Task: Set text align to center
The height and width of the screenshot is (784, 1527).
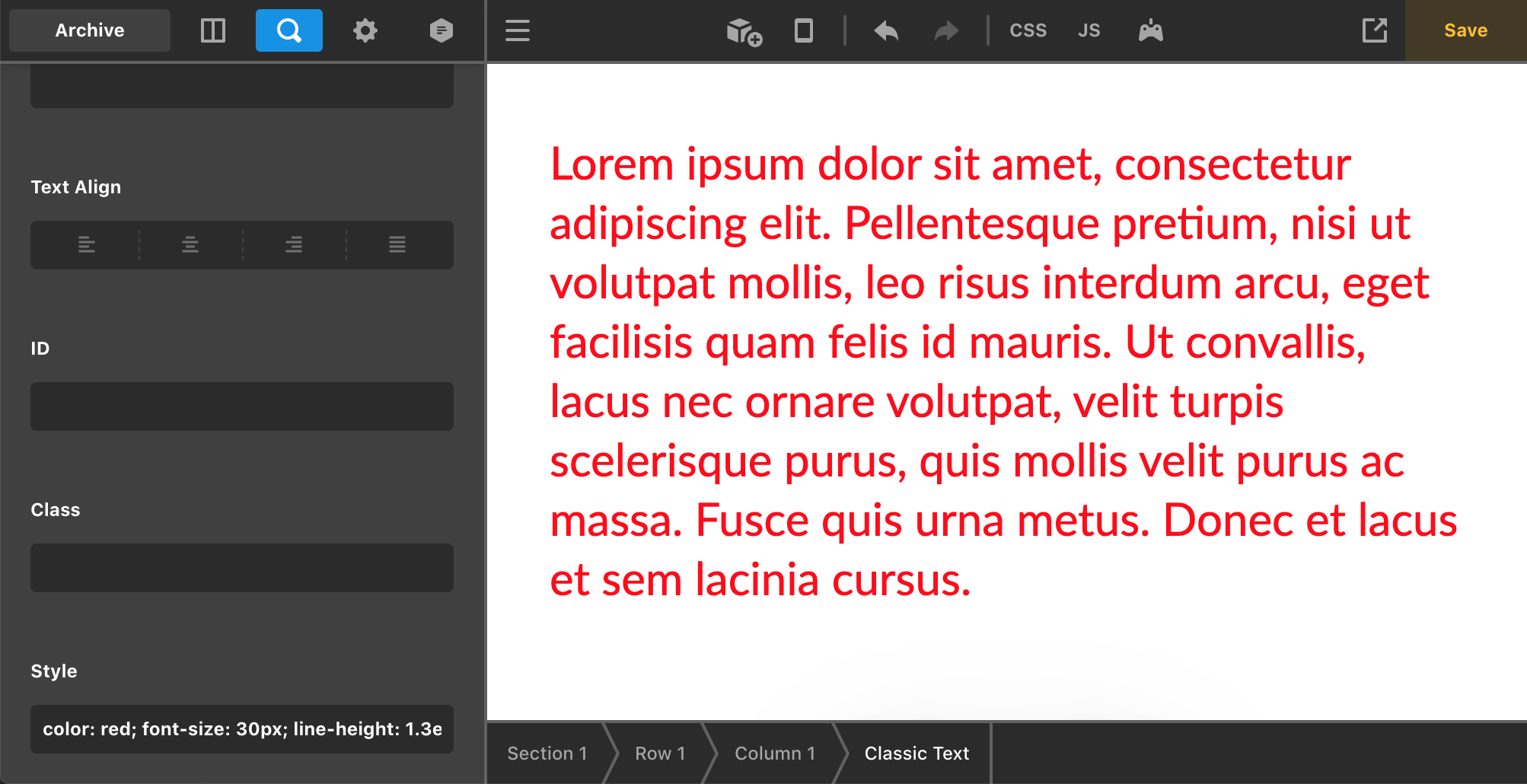Action: click(x=190, y=244)
